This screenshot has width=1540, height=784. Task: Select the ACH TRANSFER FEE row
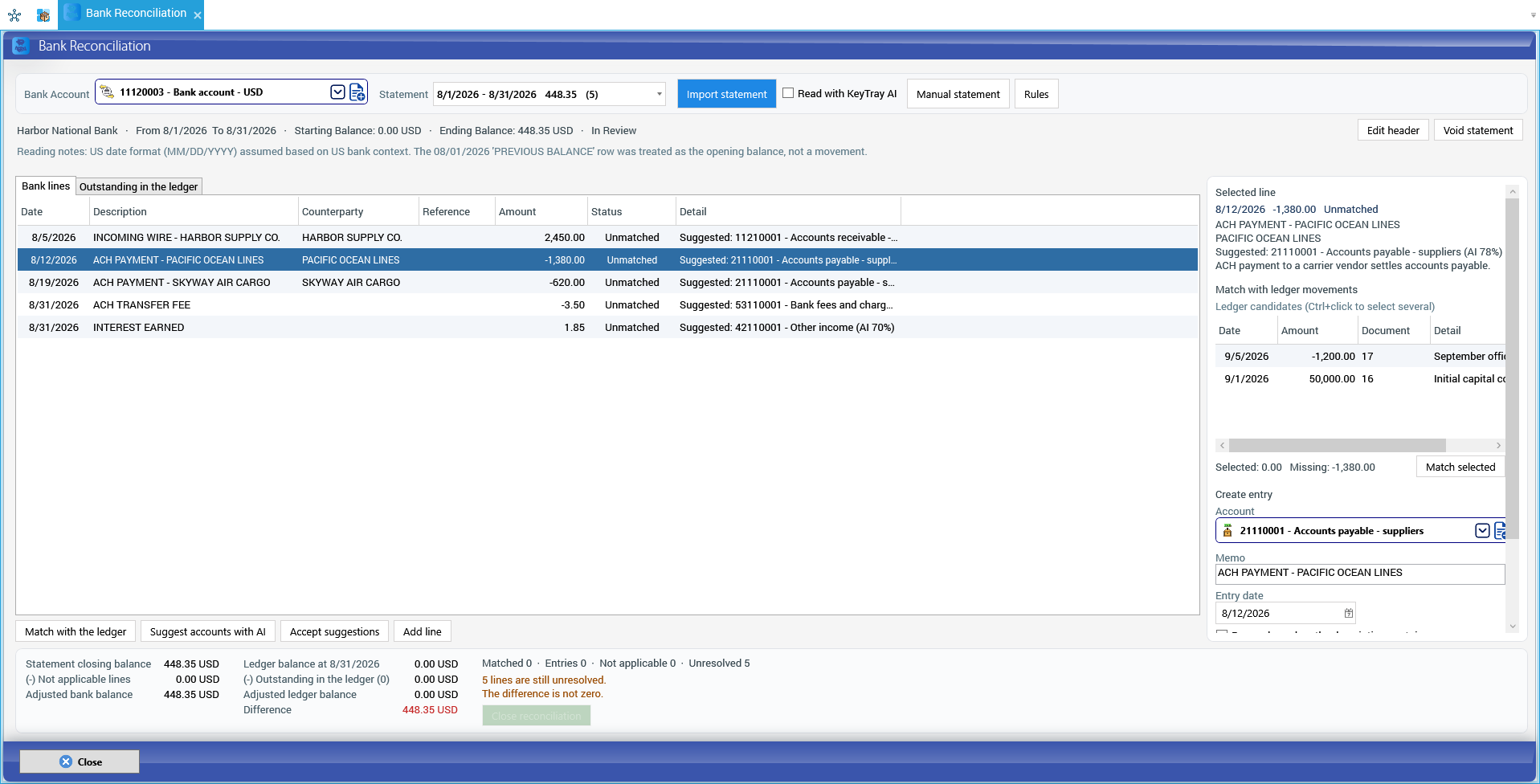(x=607, y=304)
